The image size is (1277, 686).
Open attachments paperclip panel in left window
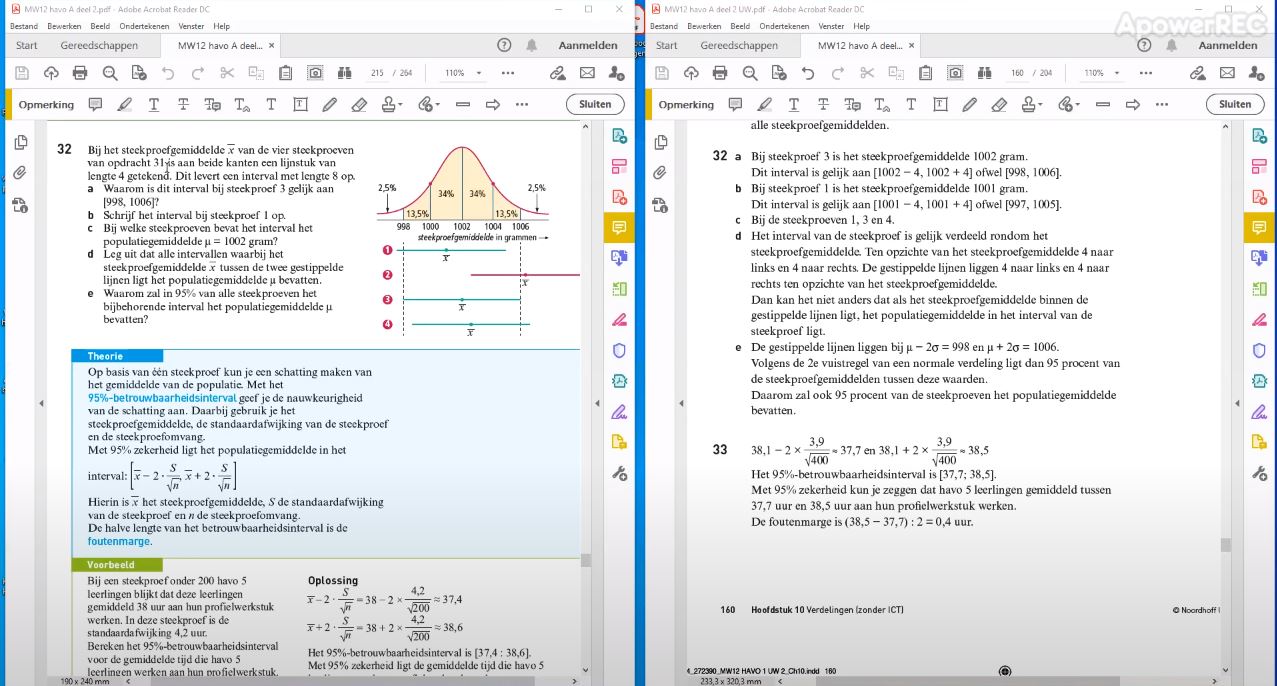tap(20, 173)
